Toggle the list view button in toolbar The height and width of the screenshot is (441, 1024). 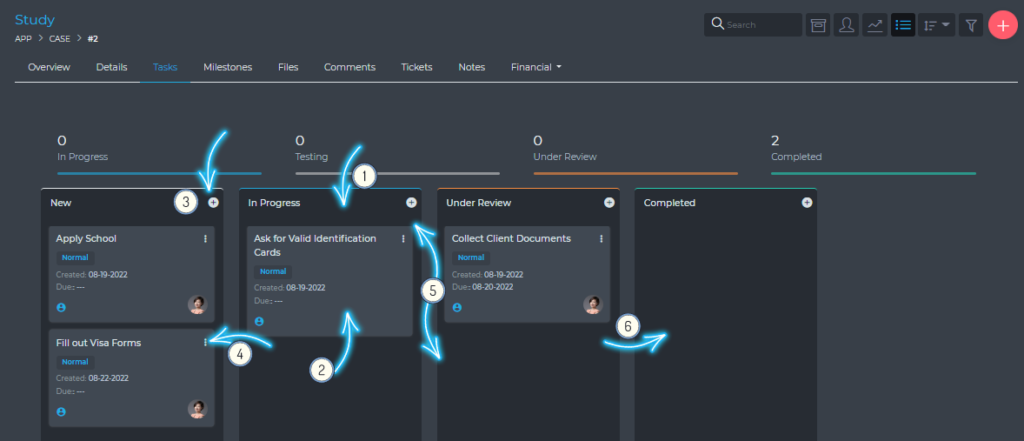903,25
